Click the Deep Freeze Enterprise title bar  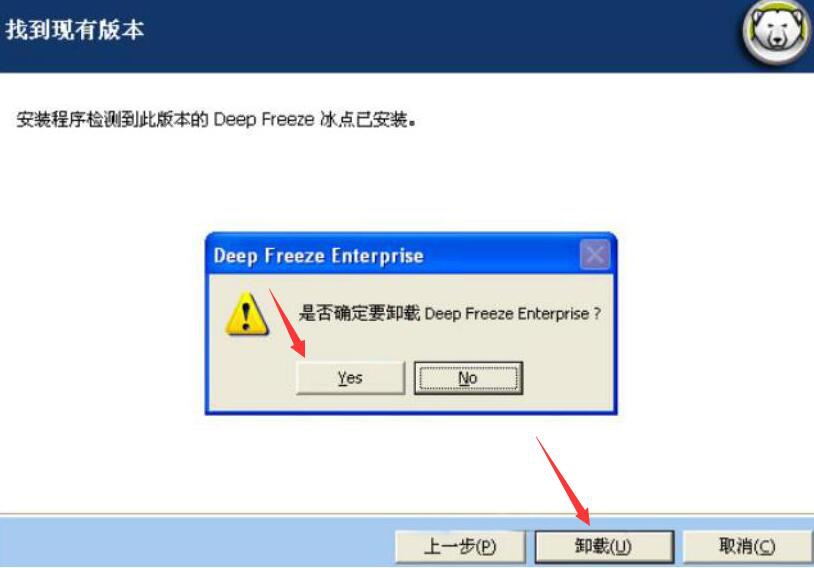coord(395,255)
